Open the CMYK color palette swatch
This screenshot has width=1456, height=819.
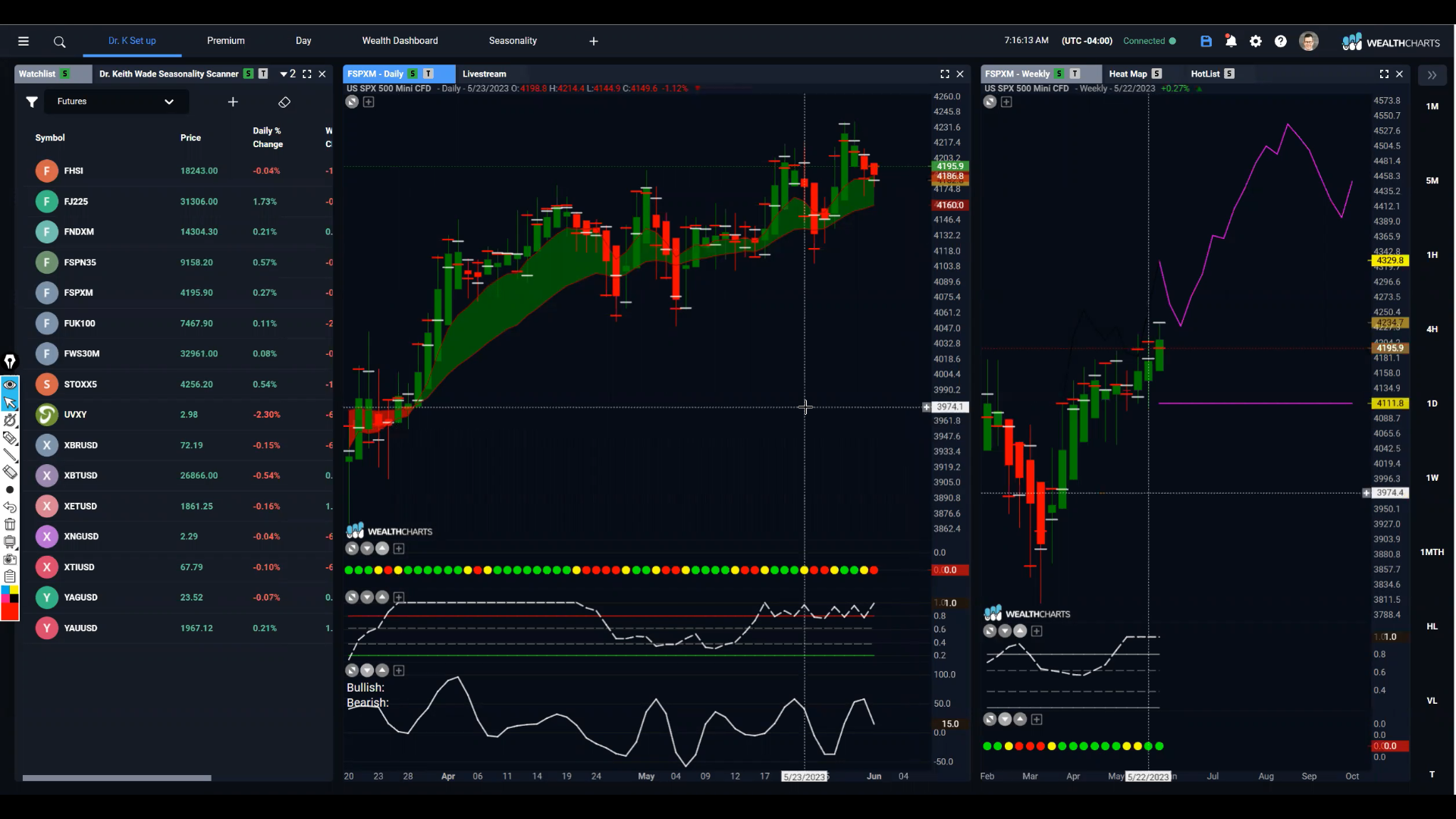(10, 595)
